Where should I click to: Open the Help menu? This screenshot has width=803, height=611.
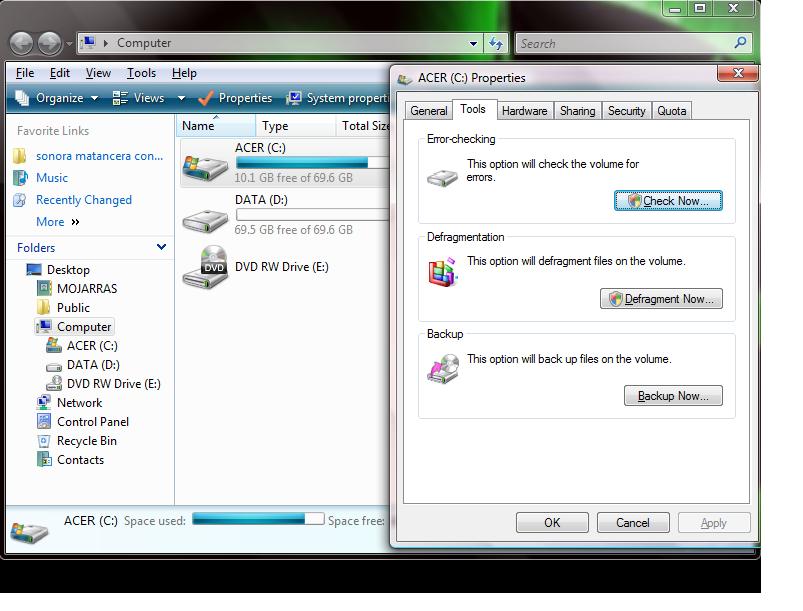click(x=184, y=73)
